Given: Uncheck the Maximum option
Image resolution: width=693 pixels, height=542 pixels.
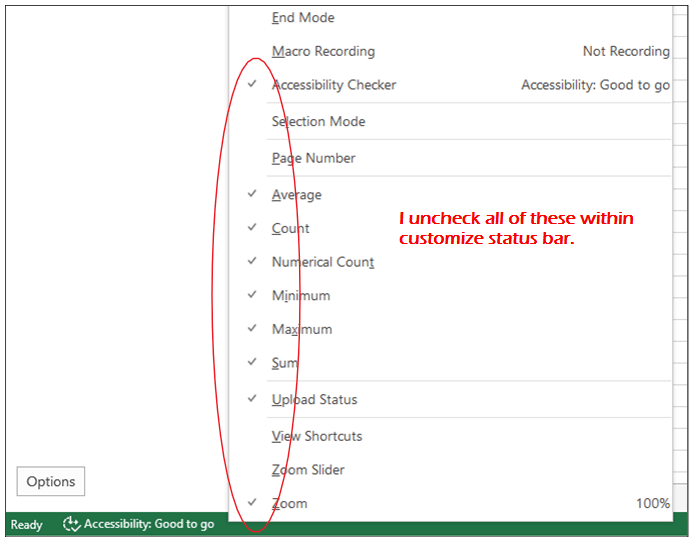Looking at the screenshot, I should pyautogui.click(x=451, y=329).
